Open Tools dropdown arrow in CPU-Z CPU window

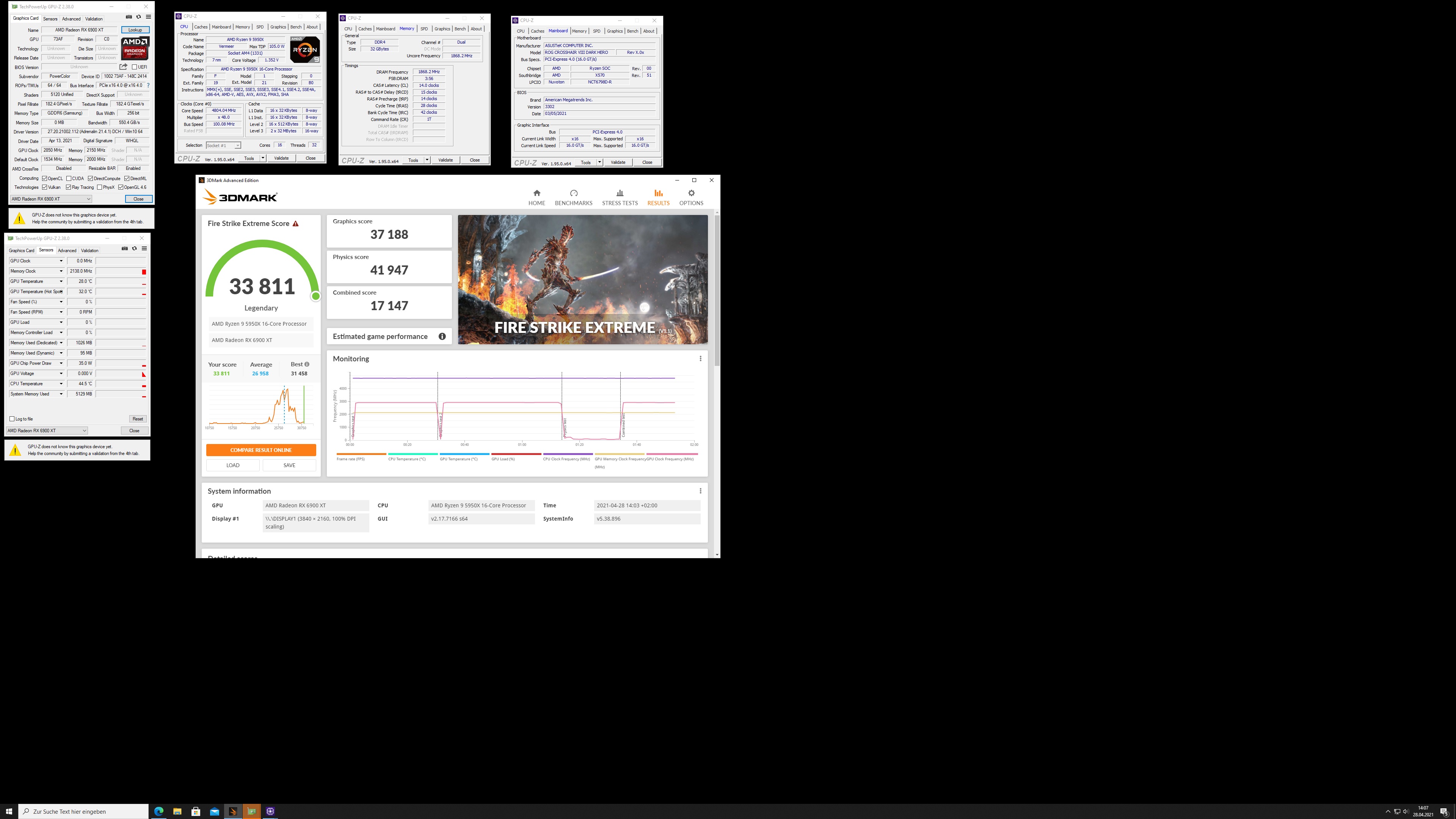pyautogui.click(x=263, y=158)
